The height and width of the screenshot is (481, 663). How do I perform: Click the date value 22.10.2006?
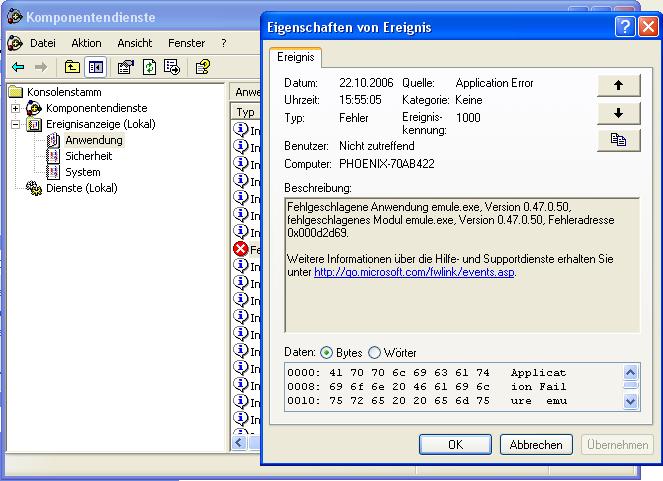(x=366, y=83)
